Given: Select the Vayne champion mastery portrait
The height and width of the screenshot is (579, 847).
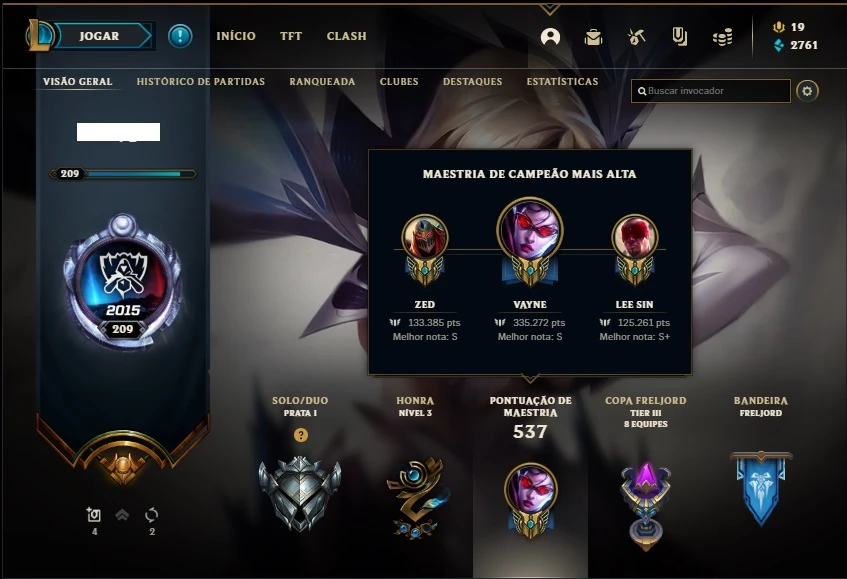Looking at the screenshot, I should (530, 230).
